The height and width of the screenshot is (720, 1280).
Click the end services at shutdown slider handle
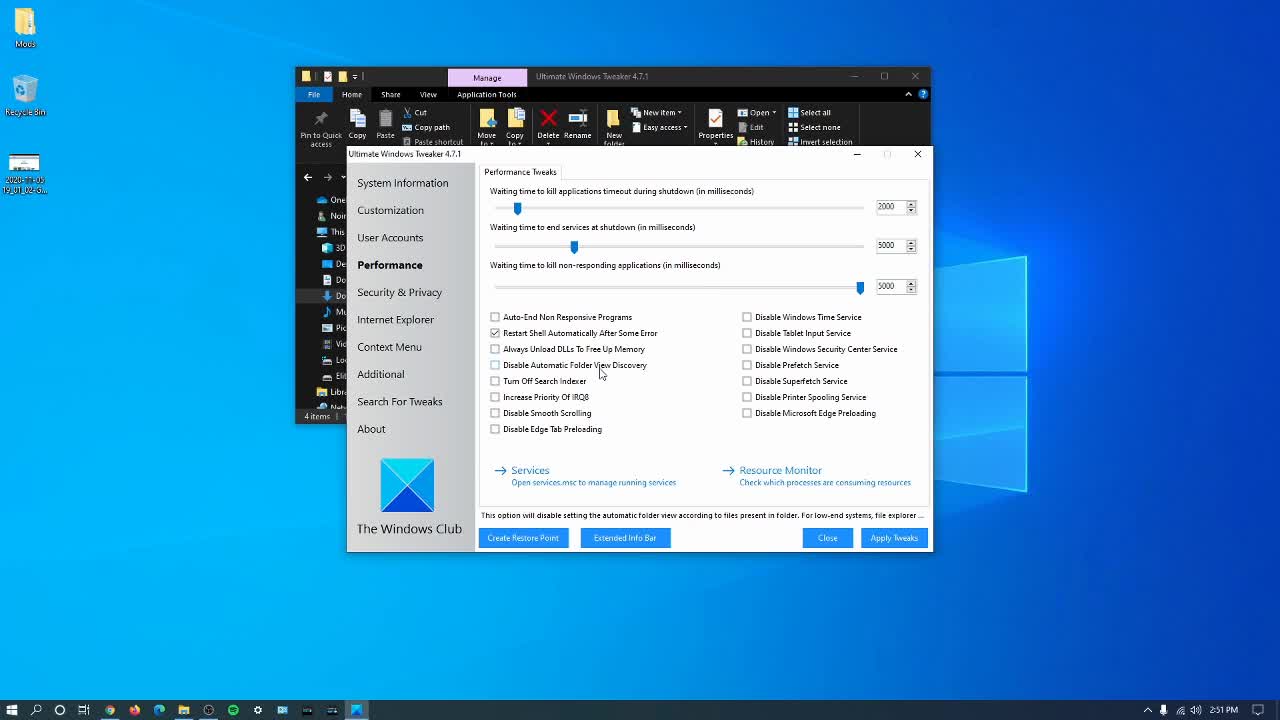pos(574,246)
